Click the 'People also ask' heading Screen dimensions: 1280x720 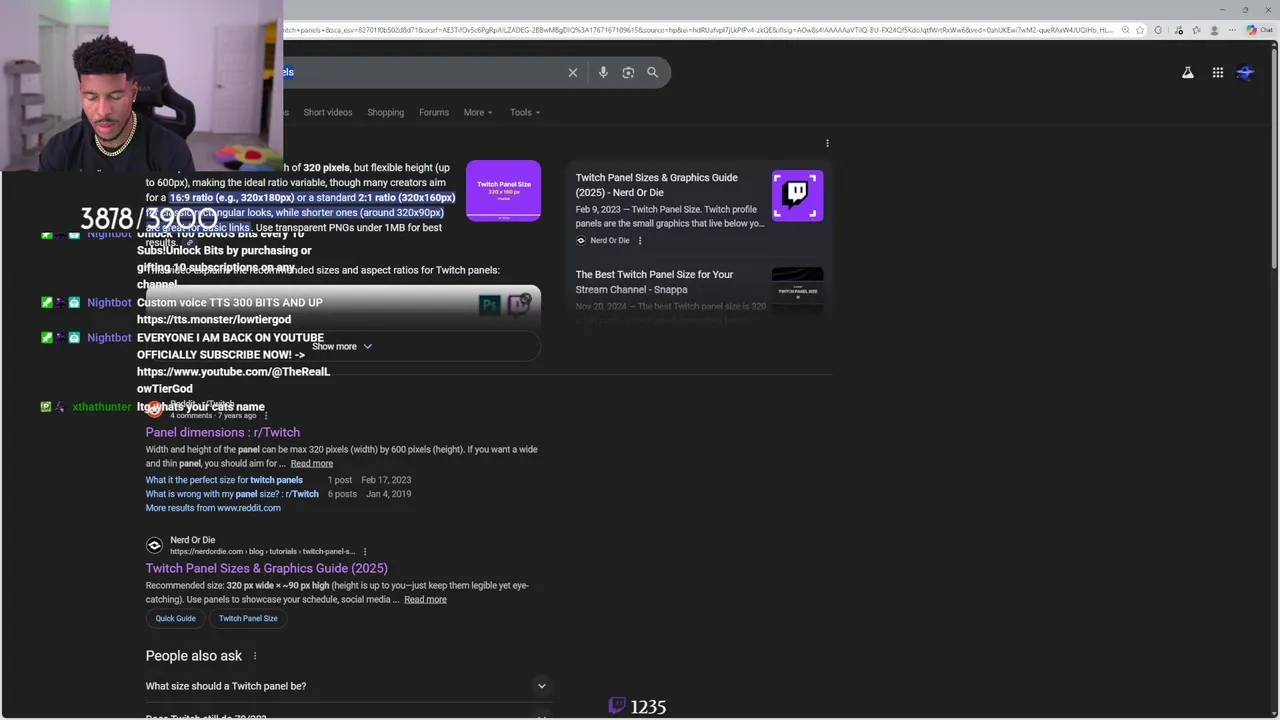tap(194, 656)
